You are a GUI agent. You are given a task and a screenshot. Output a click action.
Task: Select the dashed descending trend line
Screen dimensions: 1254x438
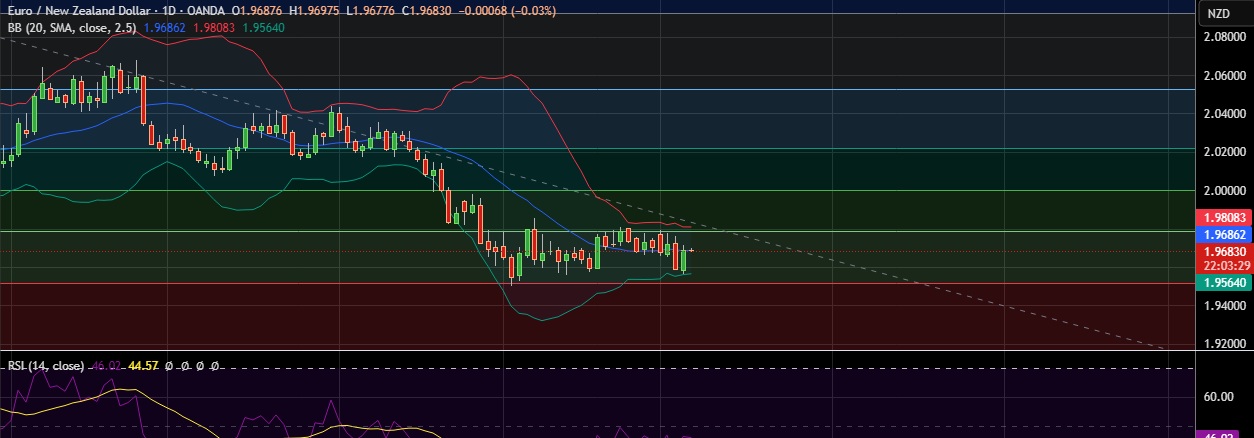click(x=900, y=275)
